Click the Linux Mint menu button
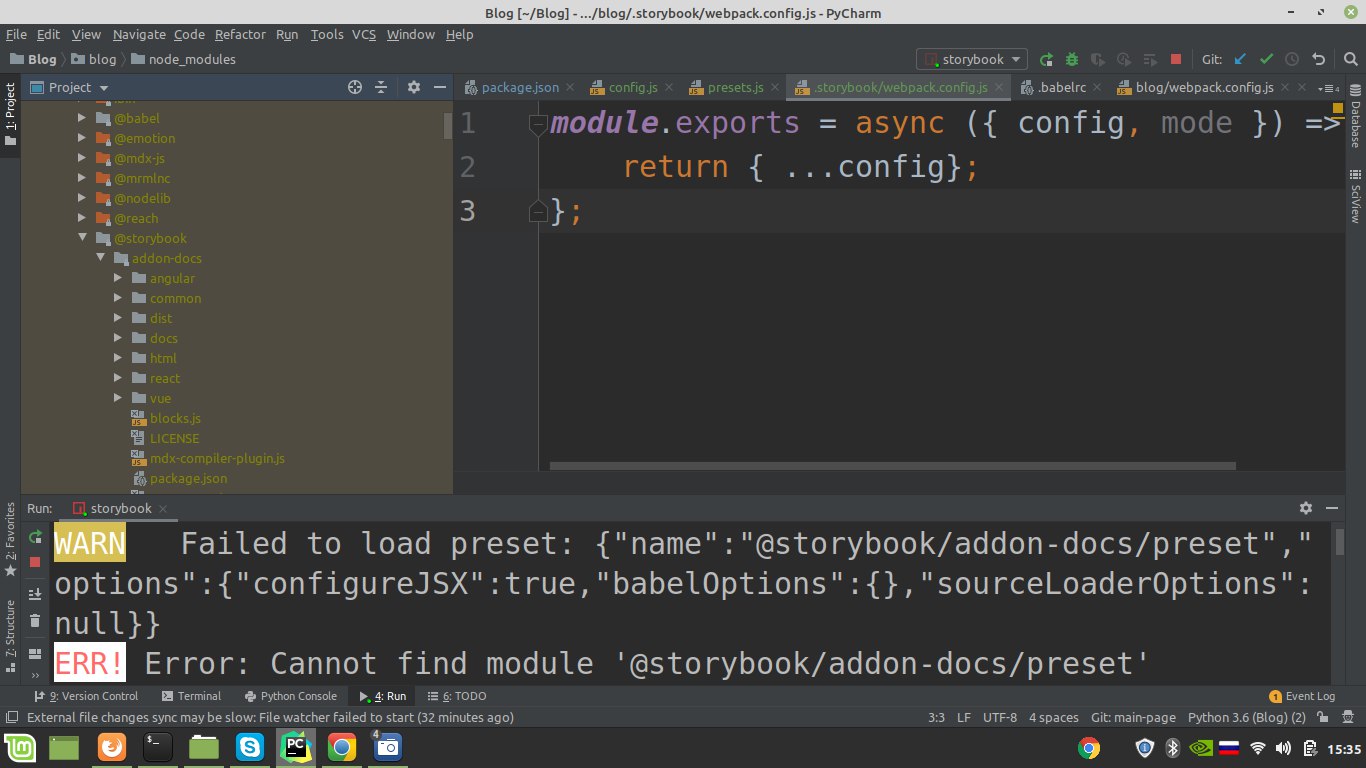This screenshot has height=768, width=1366. (x=19, y=747)
